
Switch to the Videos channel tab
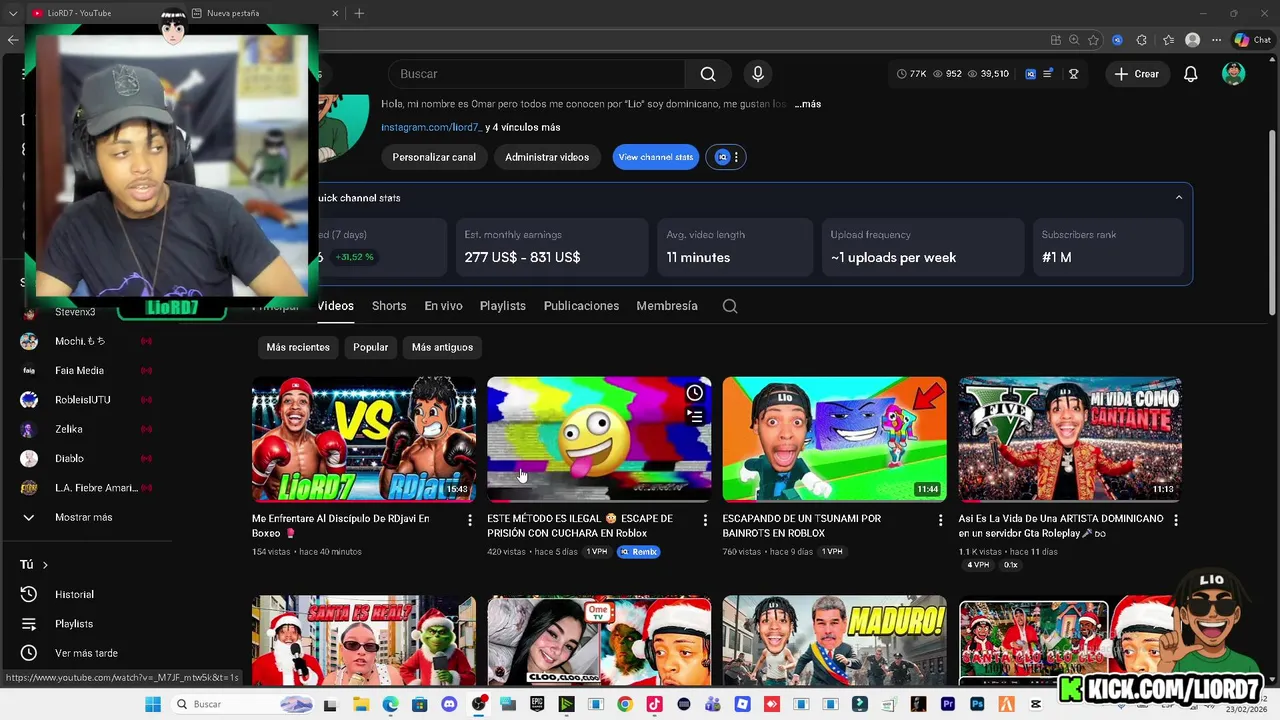335,306
